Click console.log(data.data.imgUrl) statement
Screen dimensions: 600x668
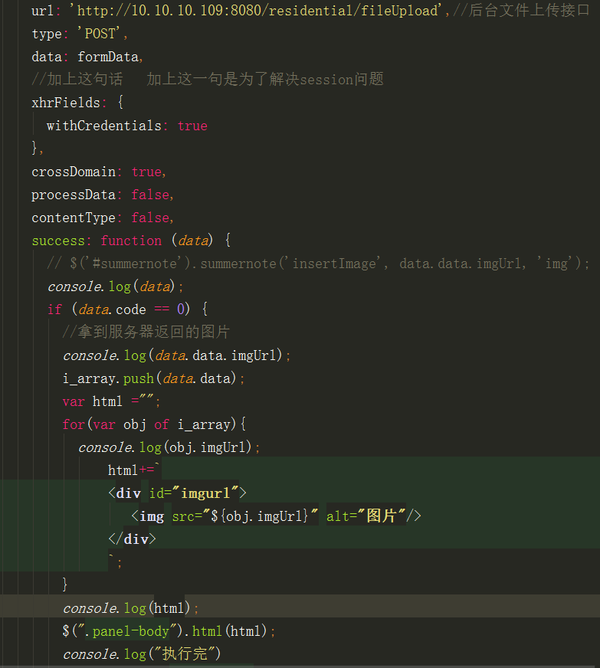[177, 355]
